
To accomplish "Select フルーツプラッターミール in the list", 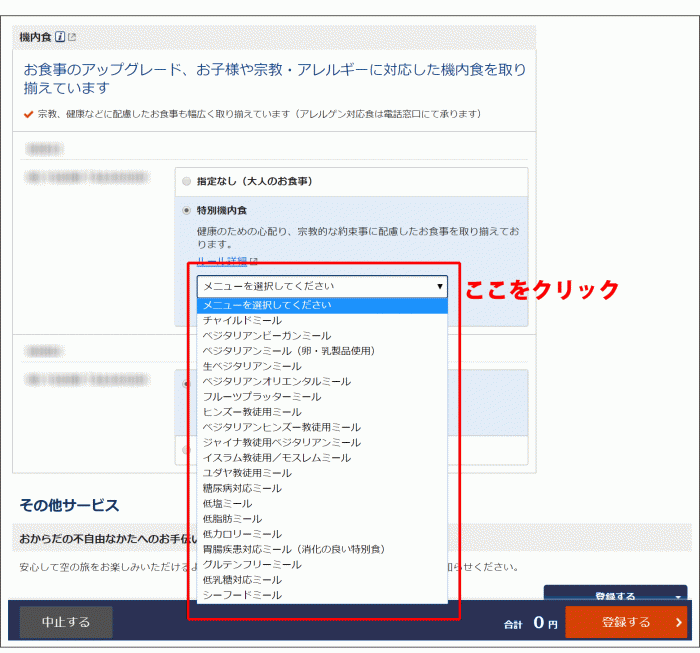I will tap(258, 397).
